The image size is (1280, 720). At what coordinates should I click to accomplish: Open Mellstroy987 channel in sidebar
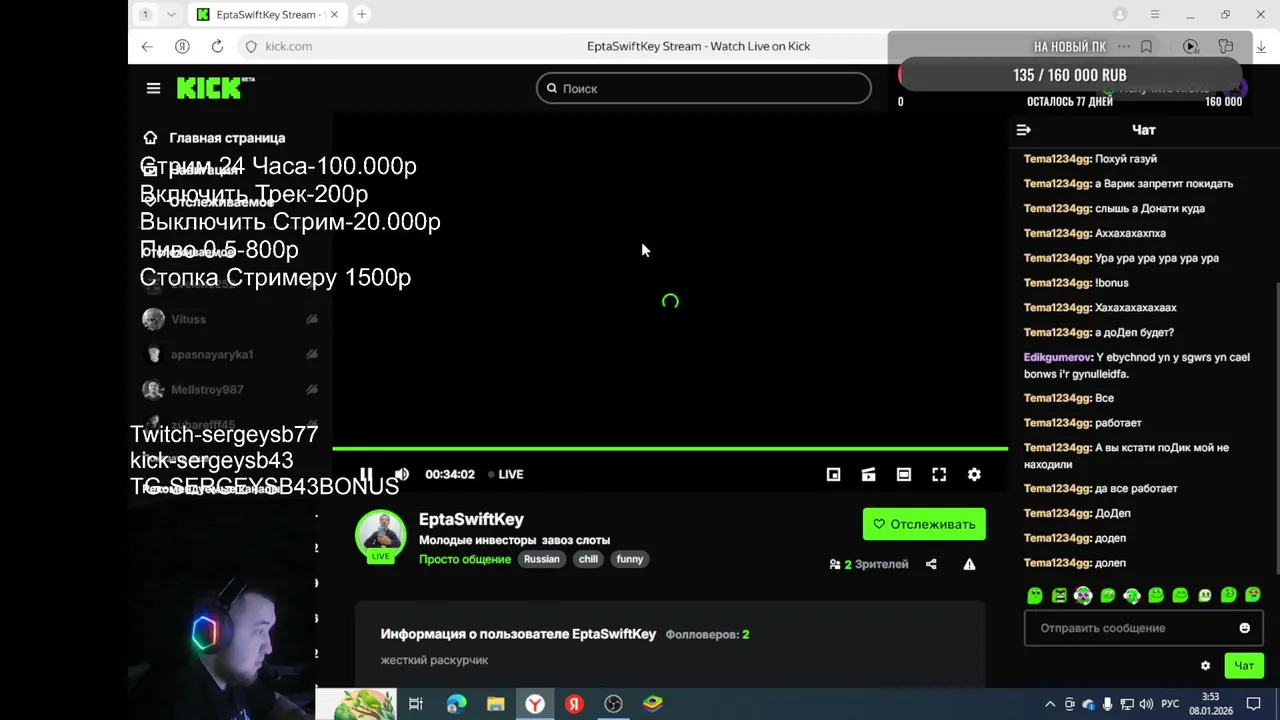[230, 389]
